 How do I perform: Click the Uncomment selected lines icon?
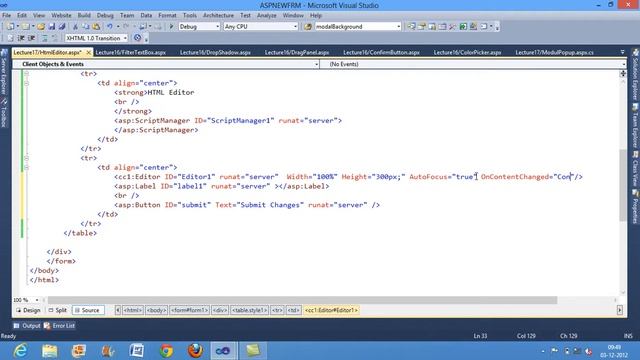[x=55, y=38]
